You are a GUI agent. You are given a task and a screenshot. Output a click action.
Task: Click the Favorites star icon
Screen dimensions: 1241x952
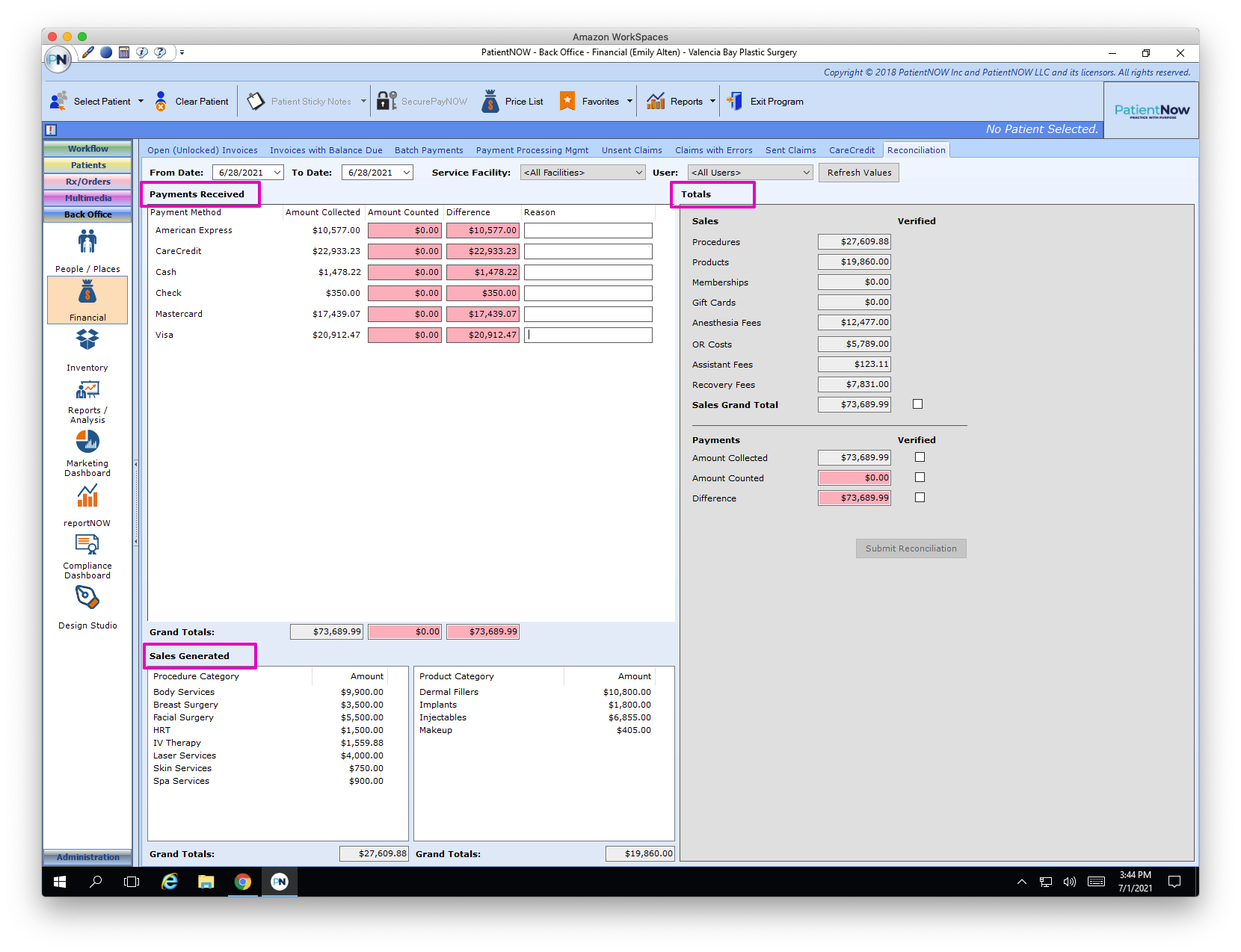coord(567,101)
